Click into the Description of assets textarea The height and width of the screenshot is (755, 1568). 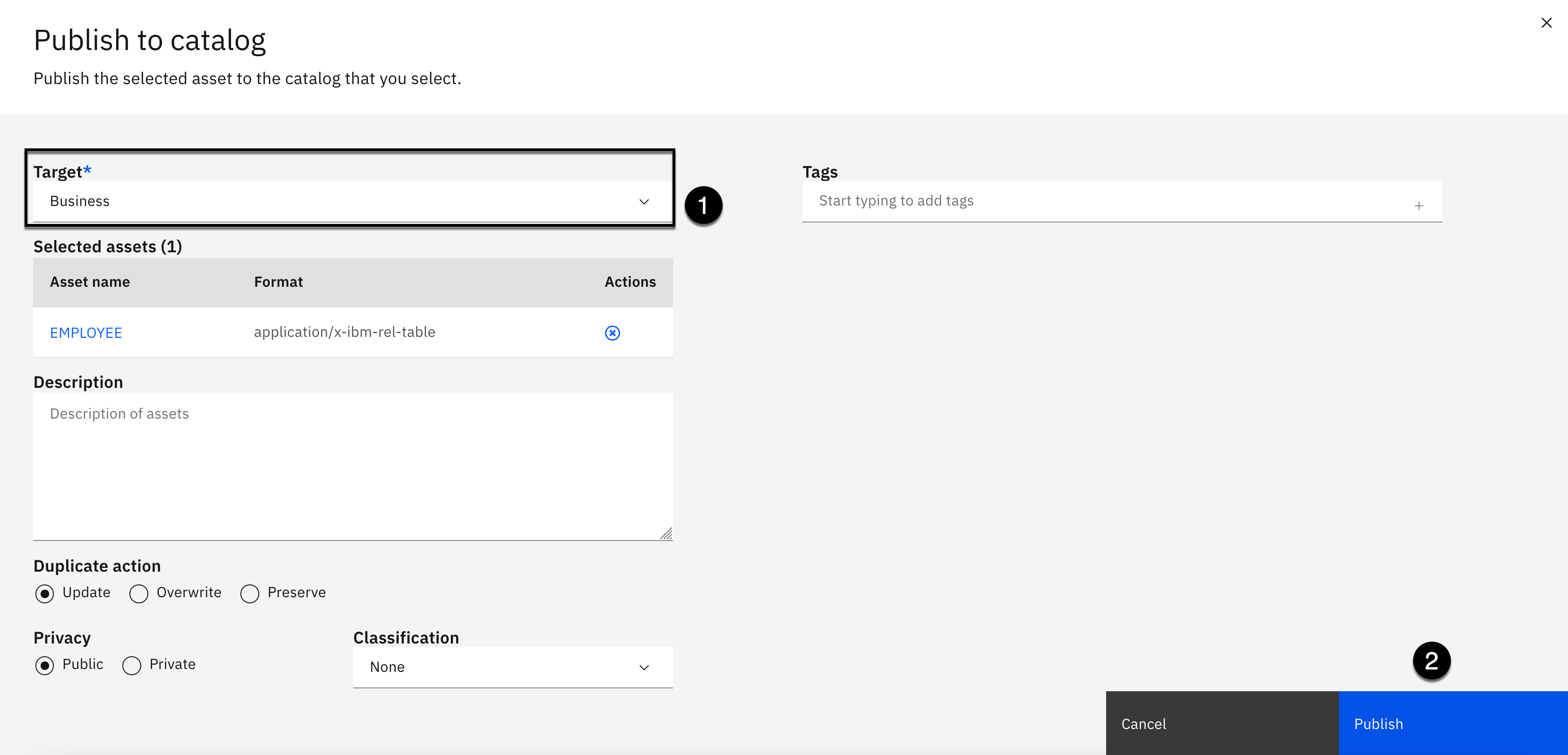click(352, 466)
